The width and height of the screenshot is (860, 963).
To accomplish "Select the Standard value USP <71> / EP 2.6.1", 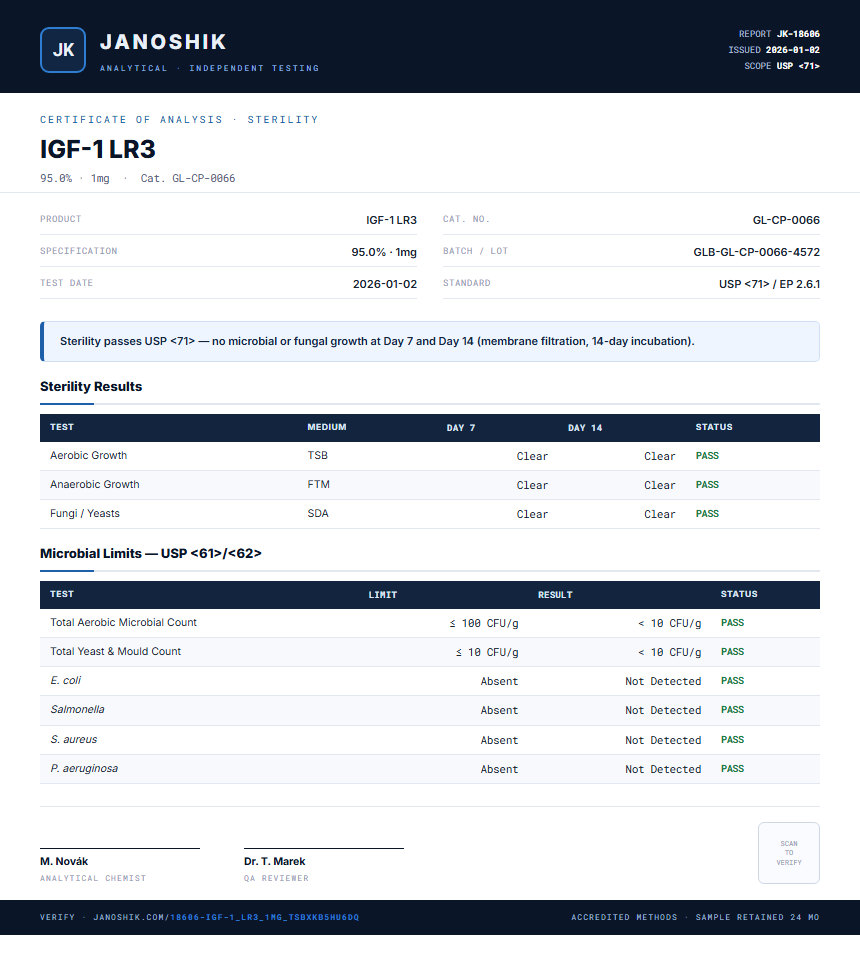I will [x=770, y=284].
